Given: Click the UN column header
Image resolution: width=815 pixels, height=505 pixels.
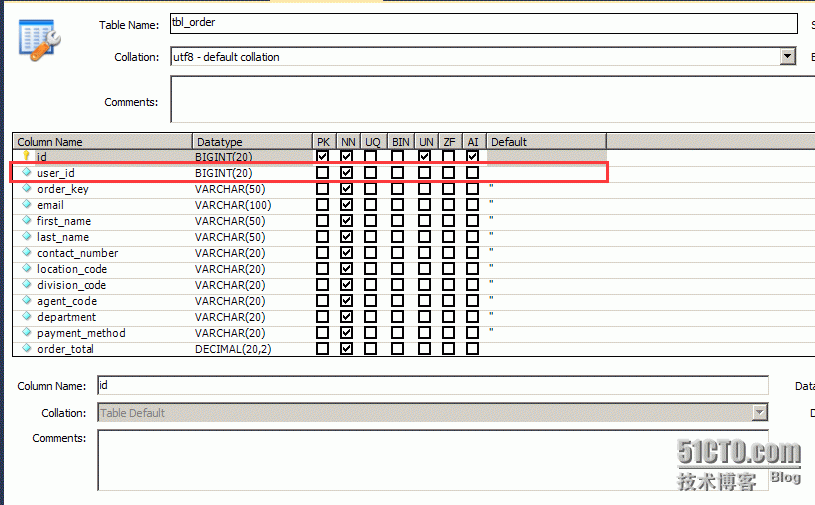Looking at the screenshot, I should tap(427, 141).
